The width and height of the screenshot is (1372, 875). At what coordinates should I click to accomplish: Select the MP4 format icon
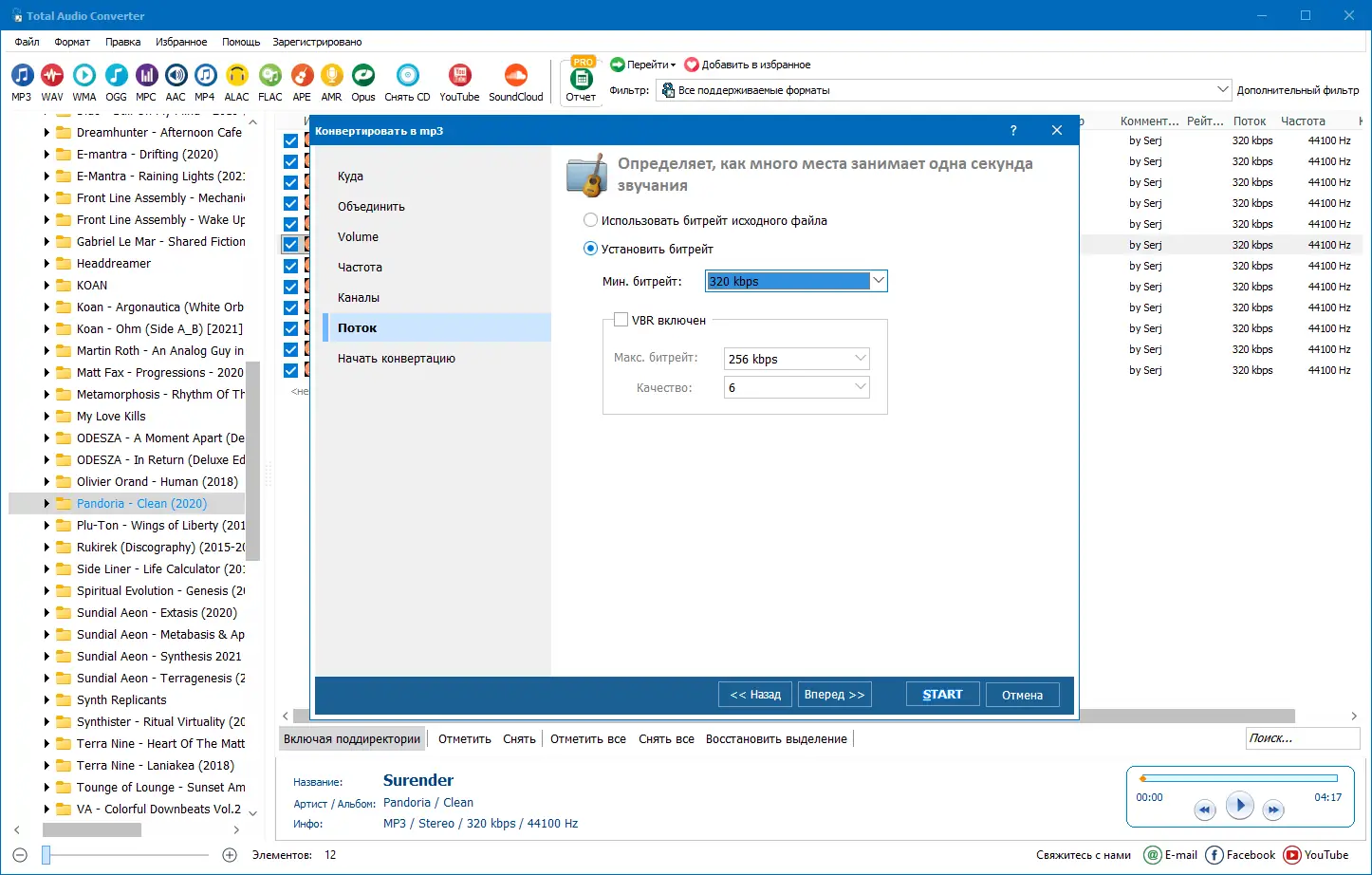tap(205, 76)
